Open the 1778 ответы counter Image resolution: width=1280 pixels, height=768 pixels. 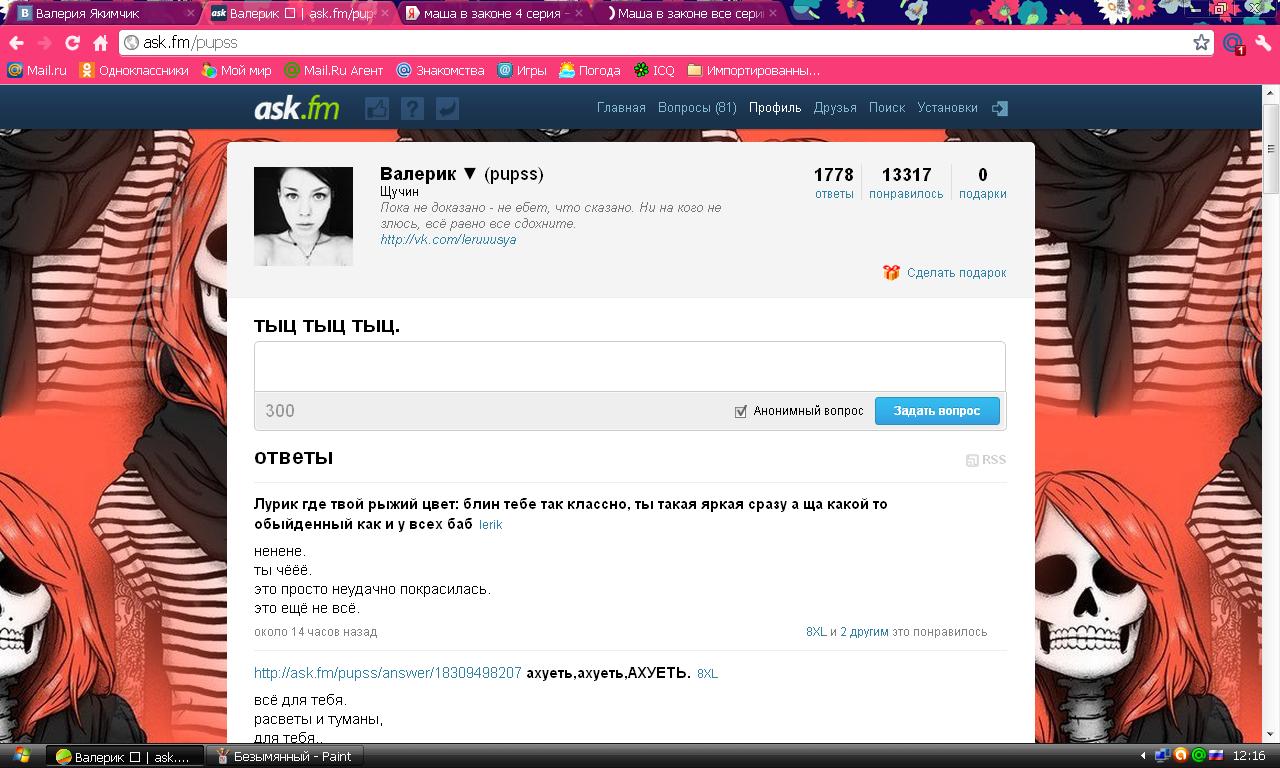(x=834, y=183)
